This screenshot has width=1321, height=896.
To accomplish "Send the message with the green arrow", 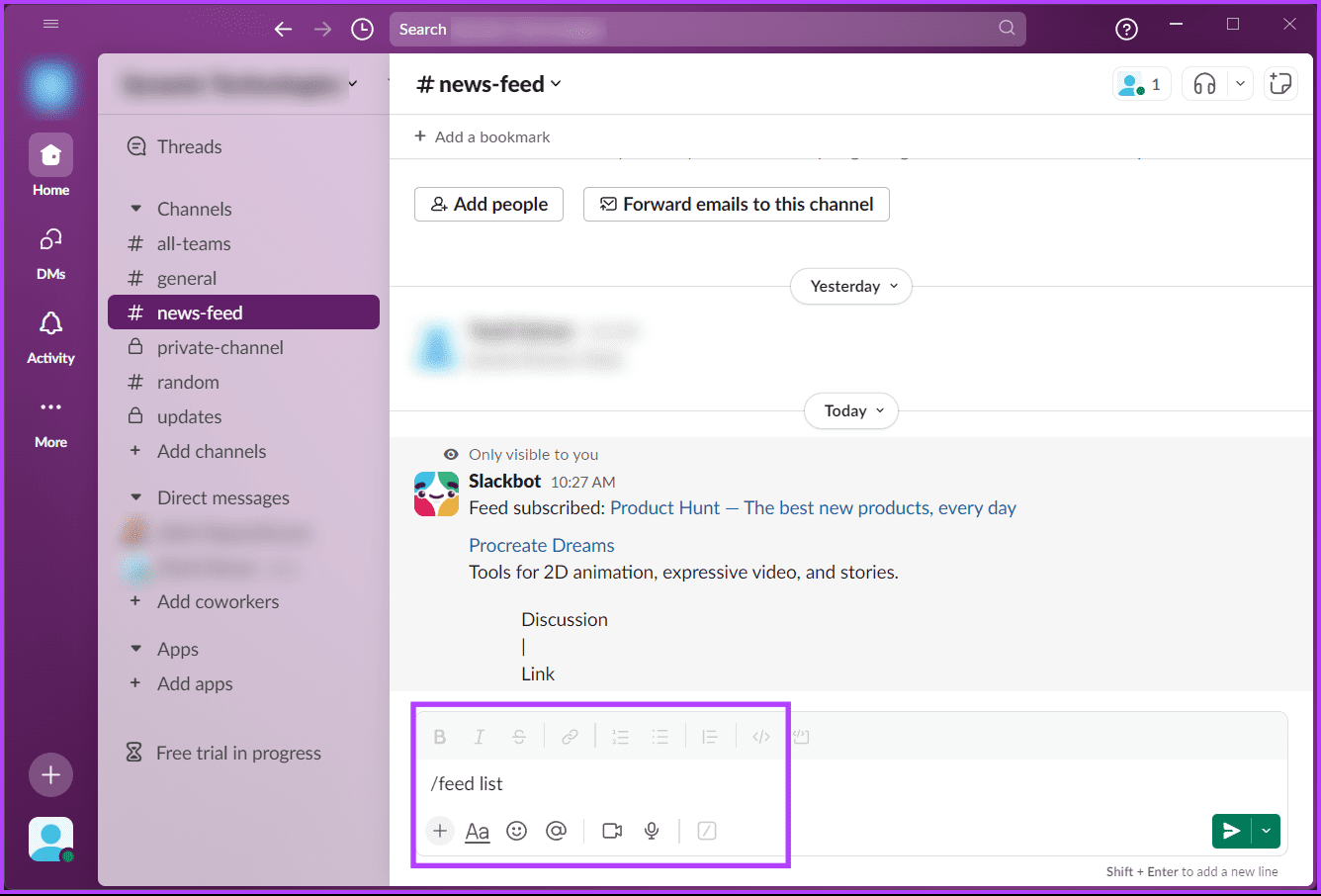I will (x=1231, y=831).
